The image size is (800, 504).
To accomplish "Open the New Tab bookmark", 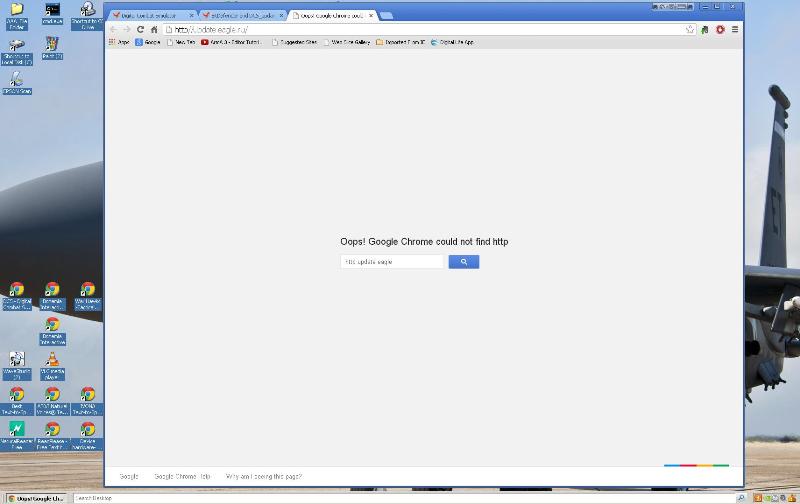I will point(181,42).
